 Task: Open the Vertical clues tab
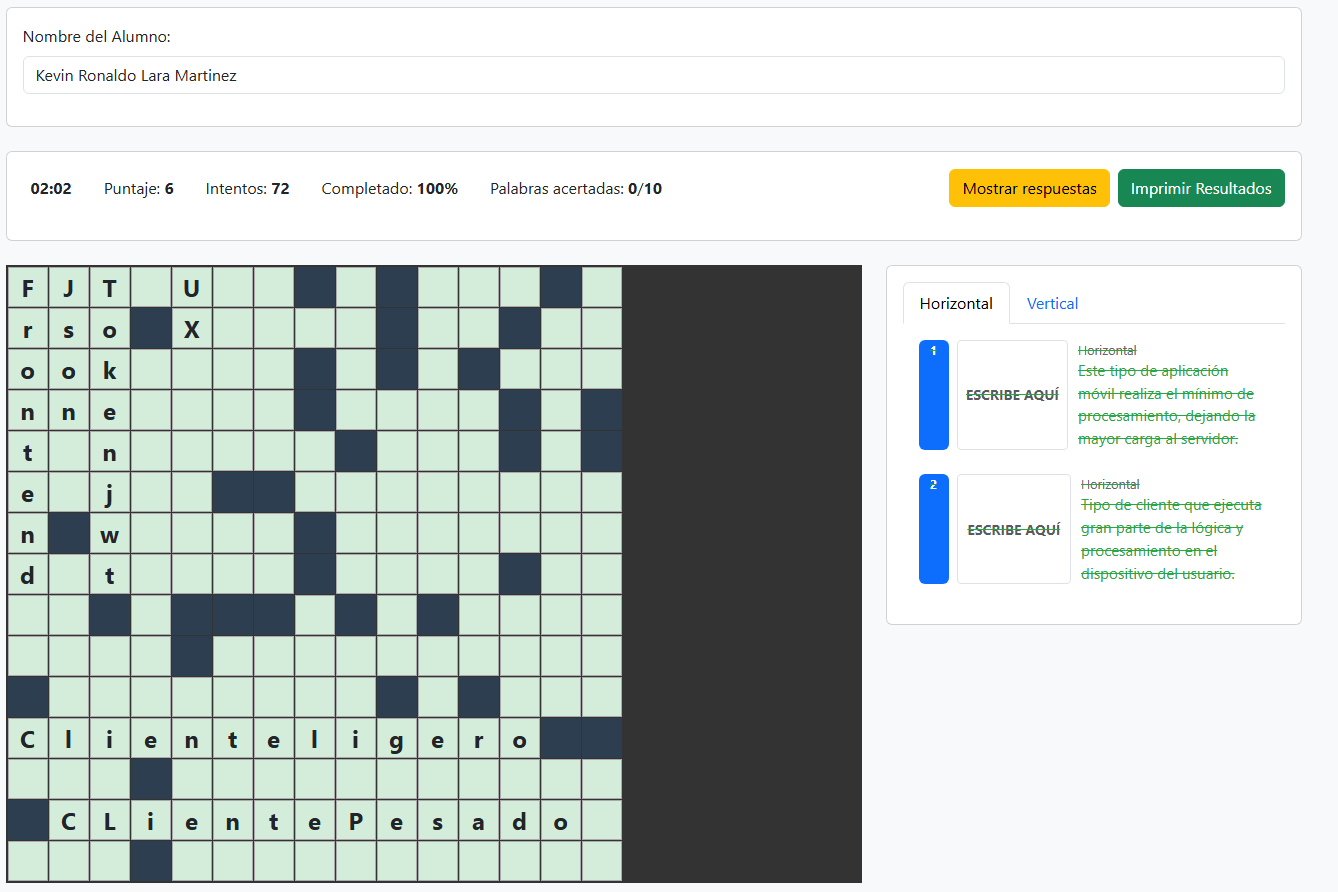click(x=1052, y=303)
